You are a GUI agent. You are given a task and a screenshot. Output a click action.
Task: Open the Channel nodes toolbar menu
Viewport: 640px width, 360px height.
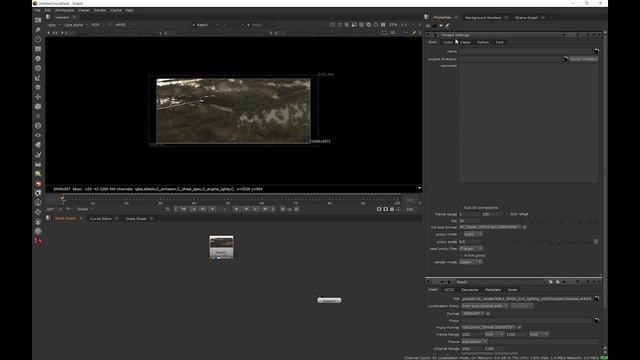(38, 49)
